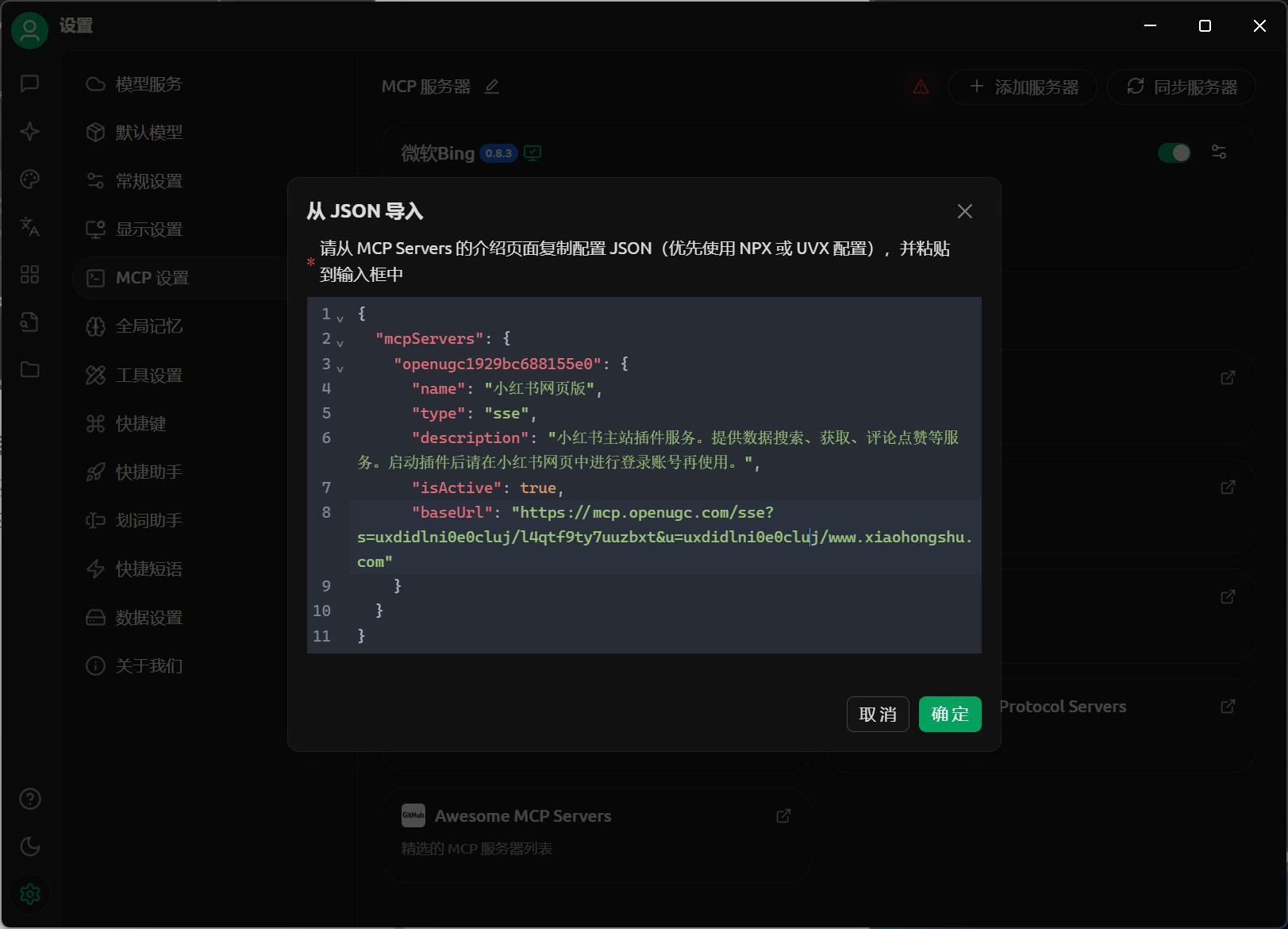Open the paintings palette sidebar icon
The image size is (1288, 929).
(x=30, y=179)
